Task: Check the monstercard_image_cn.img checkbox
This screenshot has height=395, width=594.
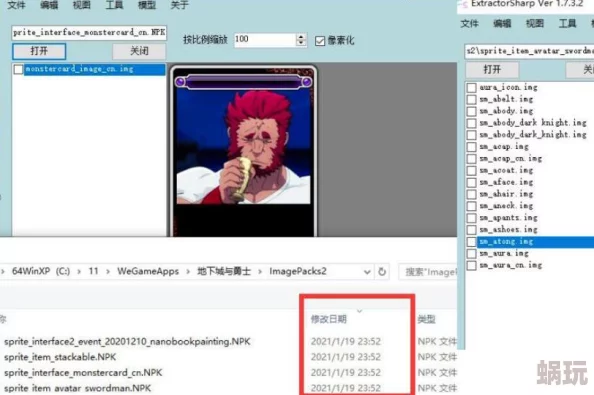Action: click(x=18, y=69)
